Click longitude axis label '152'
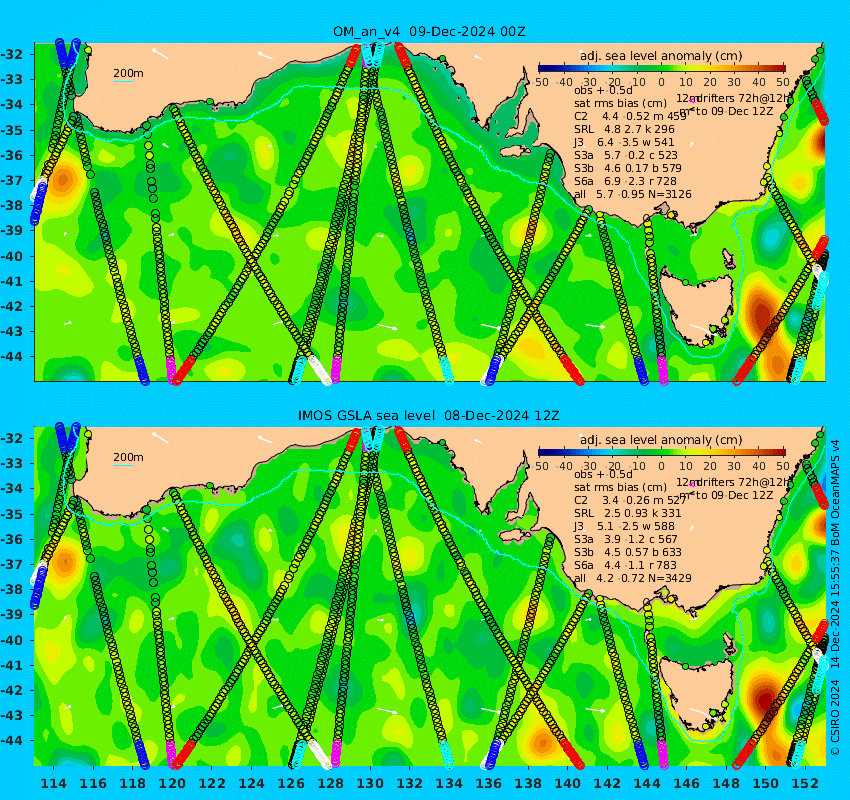The image size is (850, 800). [805, 783]
